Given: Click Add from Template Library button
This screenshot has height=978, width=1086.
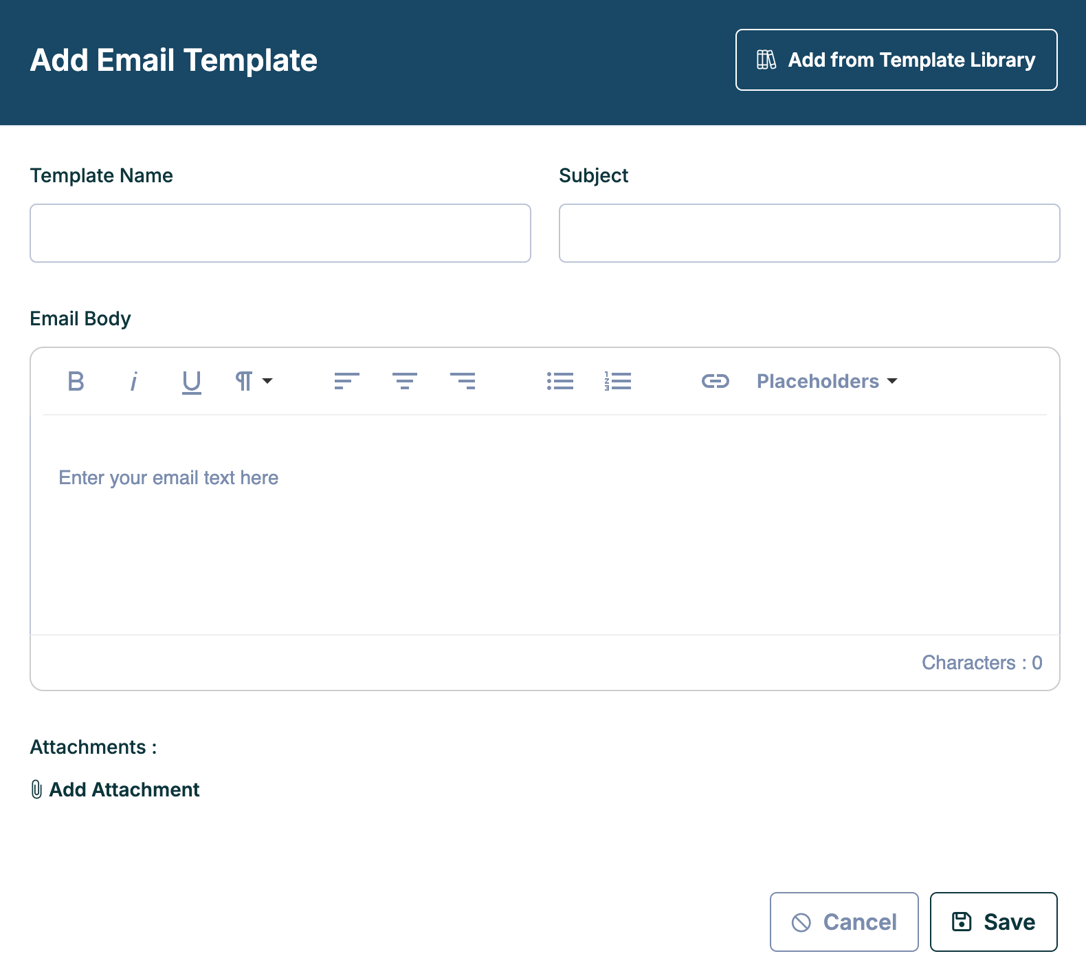Looking at the screenshot, I should 896,60.
